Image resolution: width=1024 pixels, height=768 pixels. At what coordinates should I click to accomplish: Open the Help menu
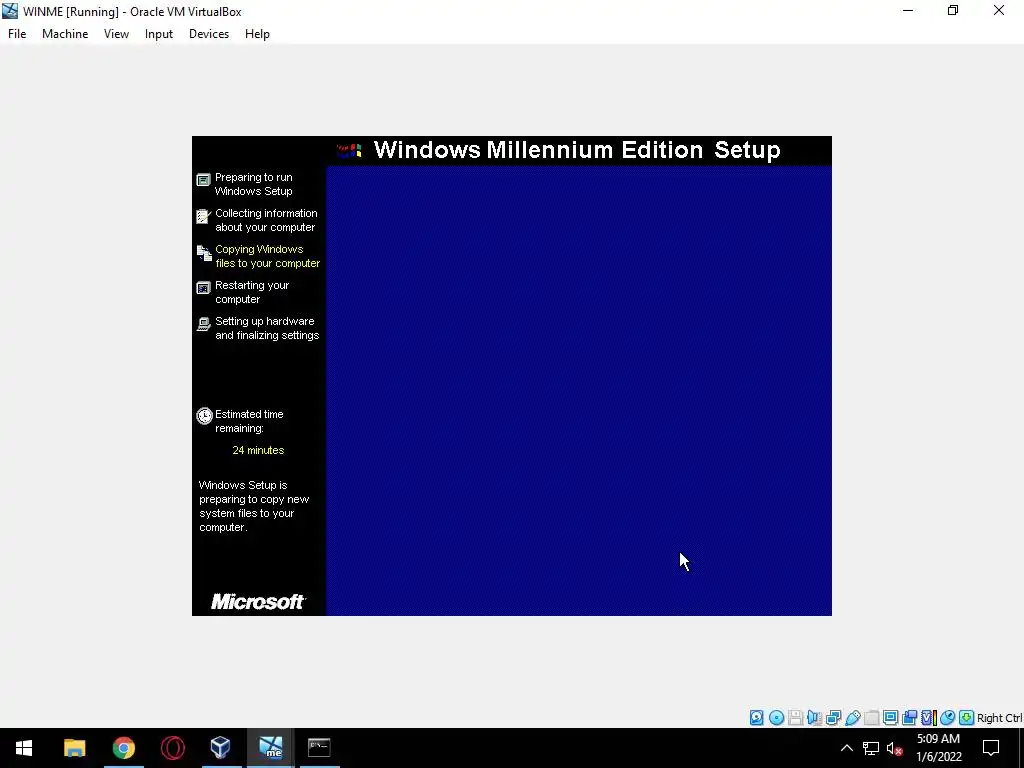point(257,34)
